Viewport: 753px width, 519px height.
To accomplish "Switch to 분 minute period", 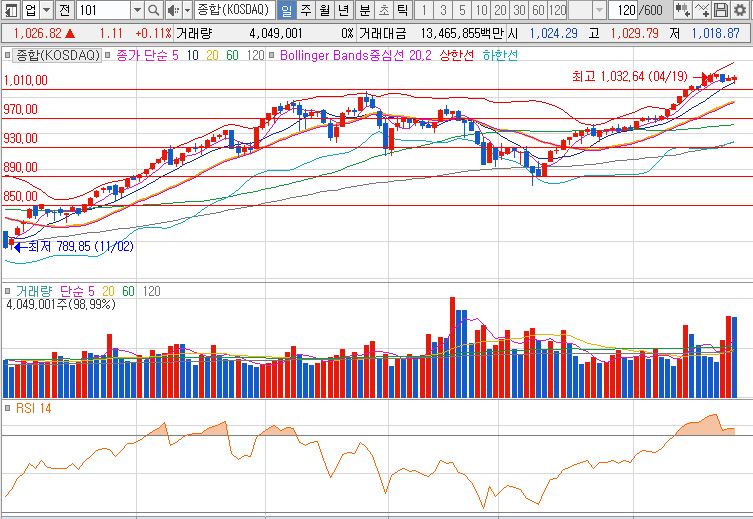I will click(365, 10).
